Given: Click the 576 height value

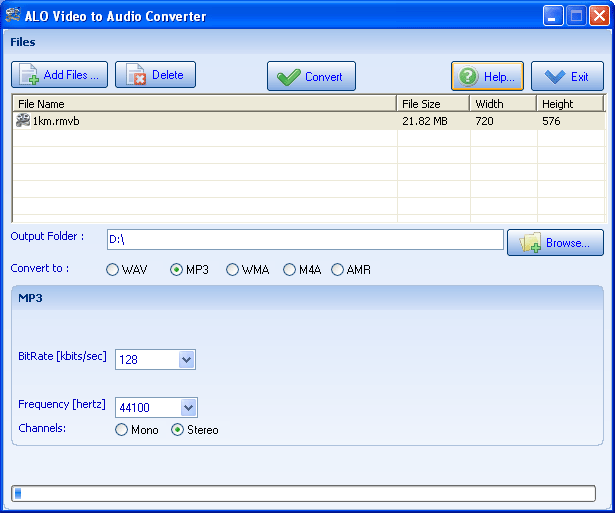Looking at the screenshot, I should click(x=551, y=121).
